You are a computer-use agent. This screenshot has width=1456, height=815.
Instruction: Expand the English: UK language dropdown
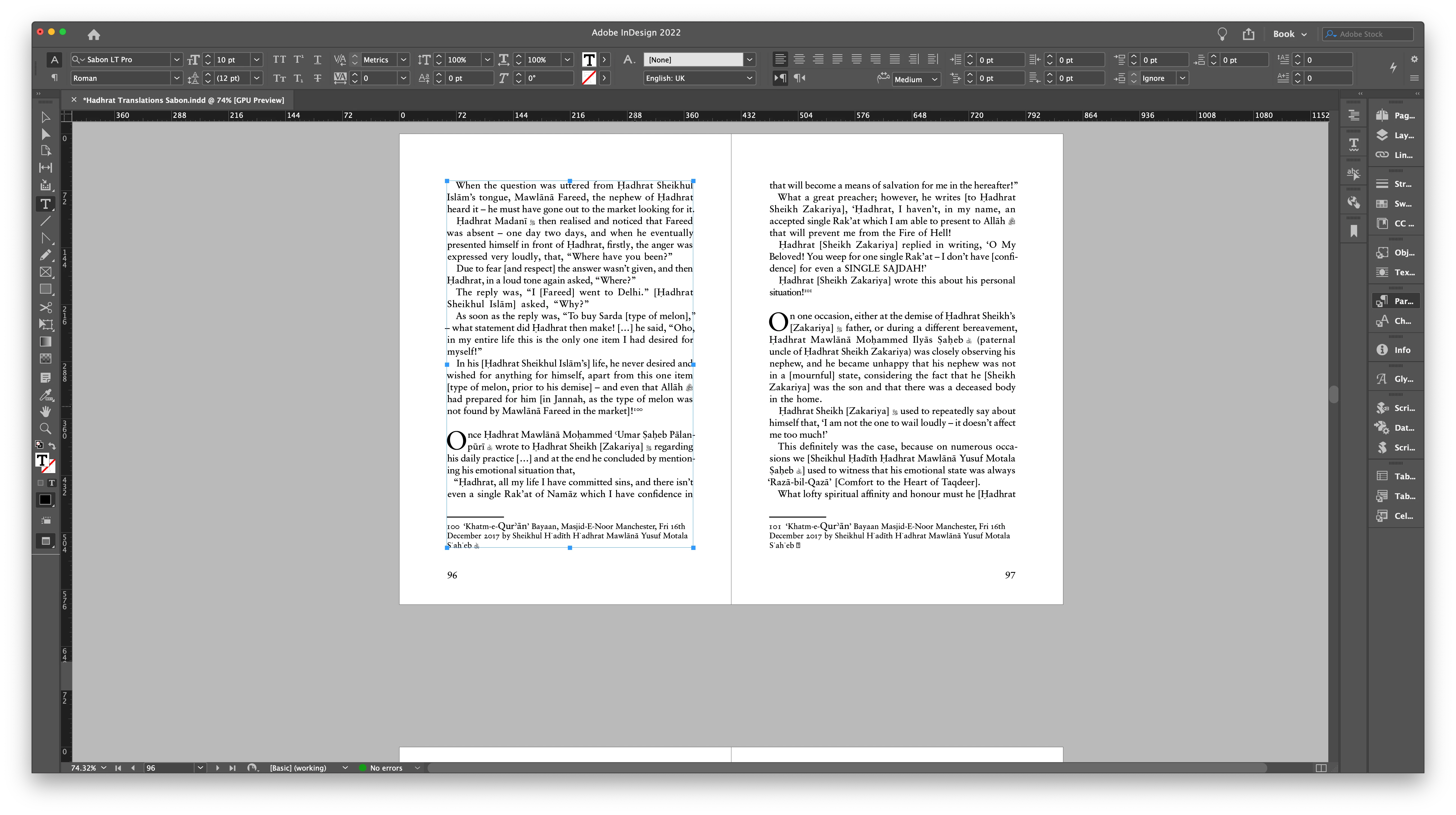tap(749, 78)
